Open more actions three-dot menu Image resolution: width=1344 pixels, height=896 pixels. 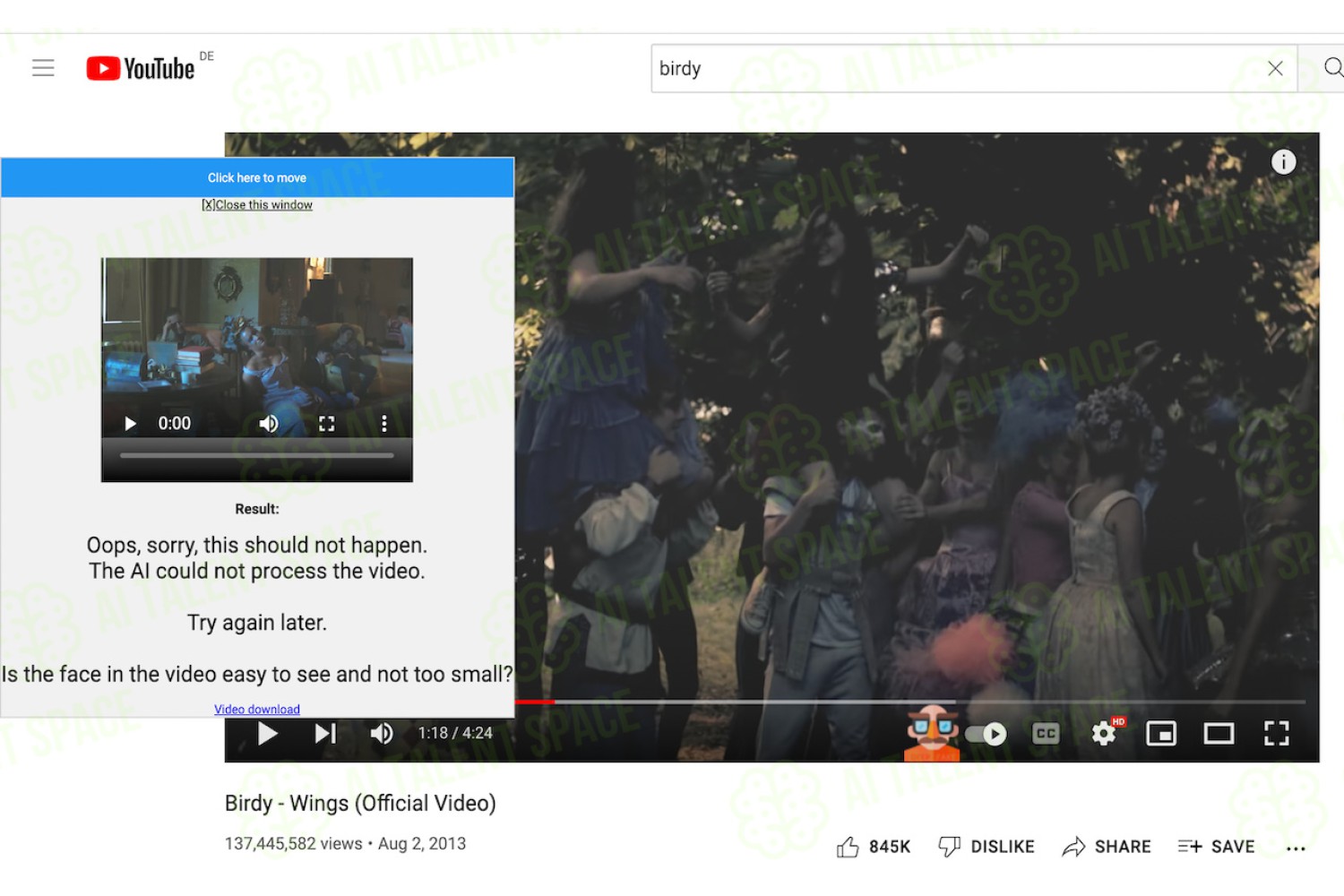coord(1296,848)
